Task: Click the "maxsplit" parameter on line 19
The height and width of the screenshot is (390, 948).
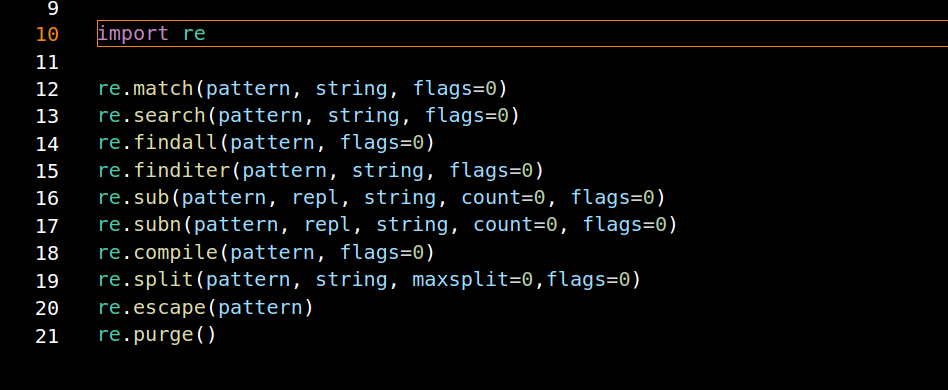Action: click(461, 279)
